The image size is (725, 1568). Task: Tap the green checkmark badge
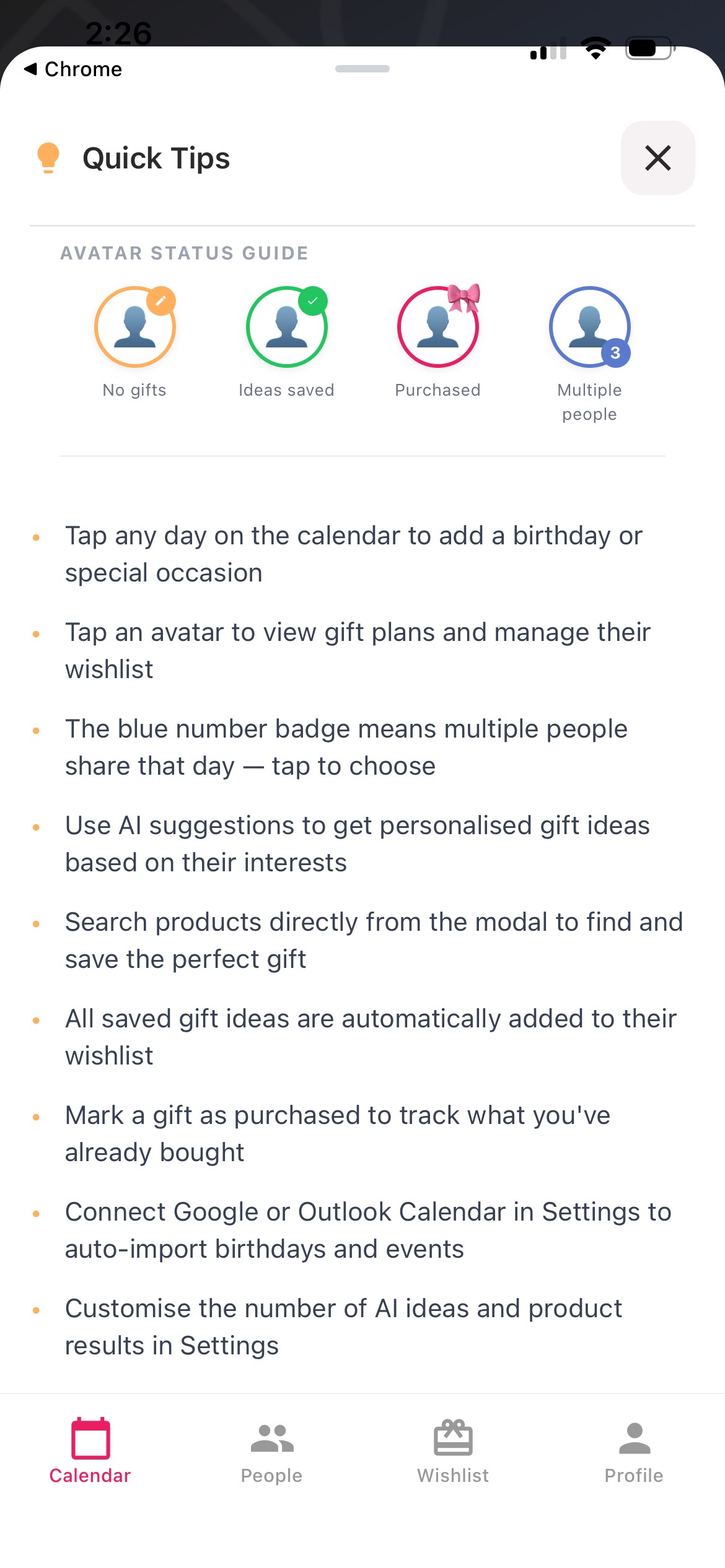tap(314, 300)
